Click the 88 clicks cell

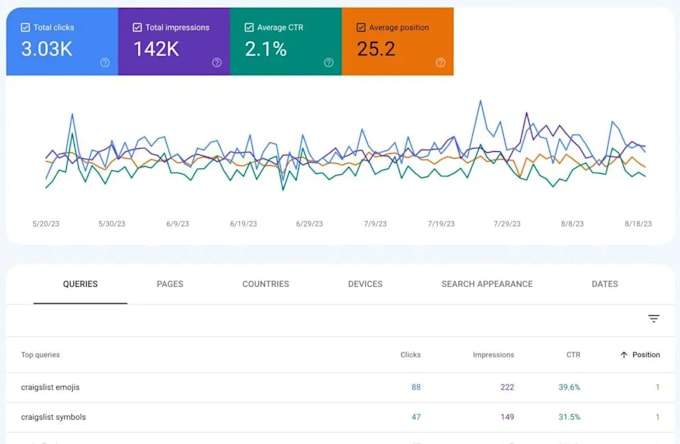(416, 387)
